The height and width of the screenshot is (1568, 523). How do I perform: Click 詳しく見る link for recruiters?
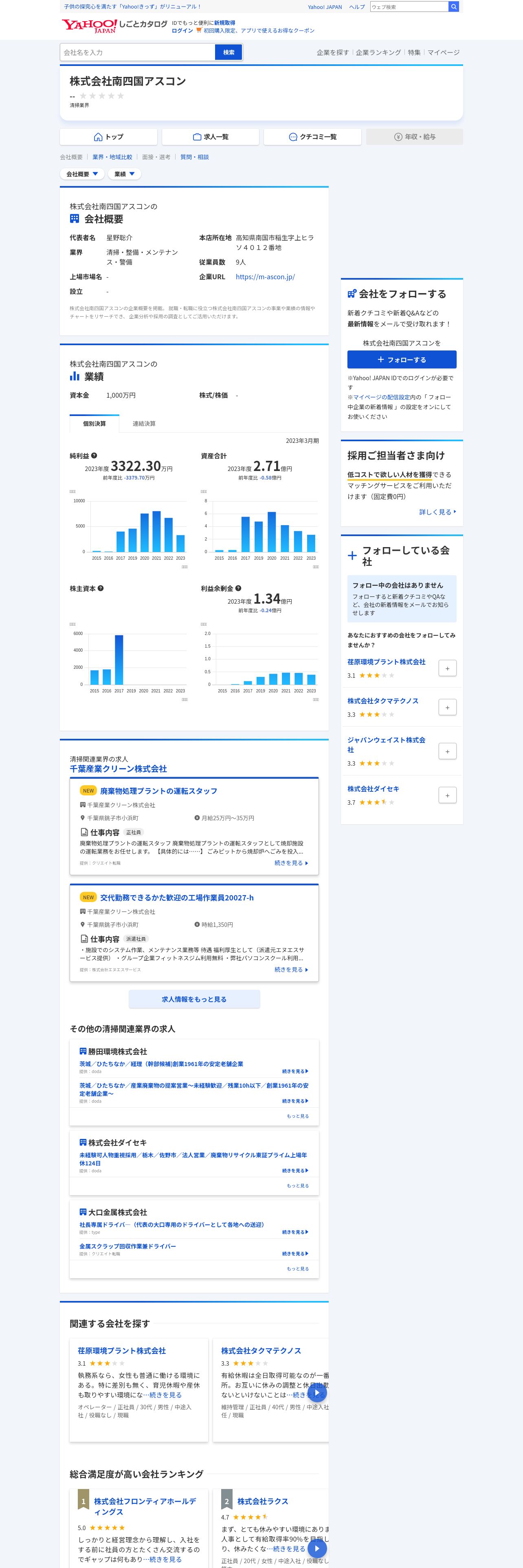(x=438, y=512)
